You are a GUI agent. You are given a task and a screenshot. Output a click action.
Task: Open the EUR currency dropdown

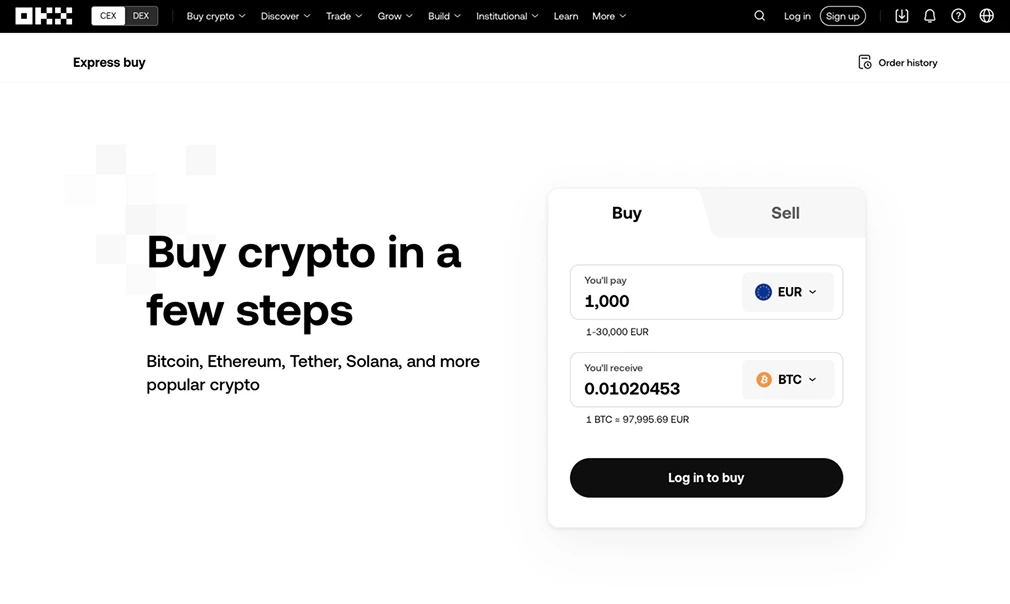pyautogui.click(x=788, y=292)
